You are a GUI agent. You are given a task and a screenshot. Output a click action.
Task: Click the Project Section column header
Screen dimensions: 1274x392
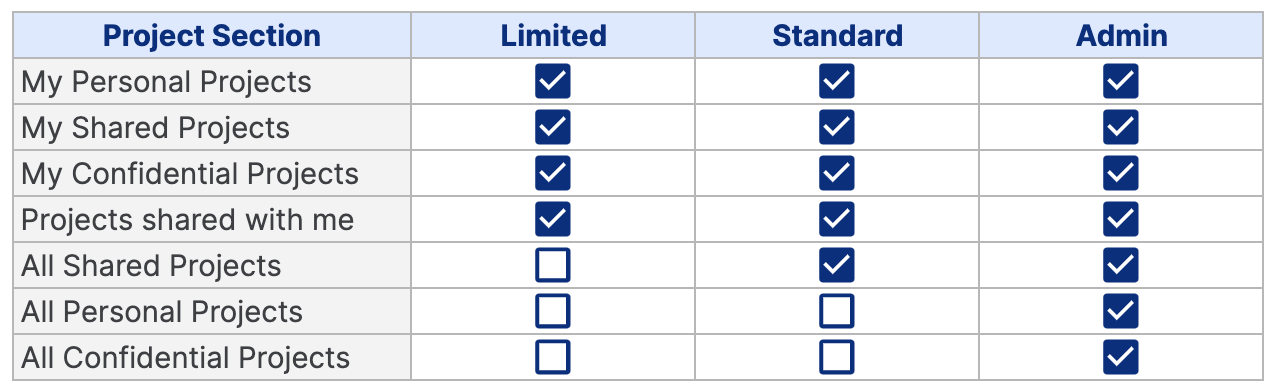click(x=212, y=36)
